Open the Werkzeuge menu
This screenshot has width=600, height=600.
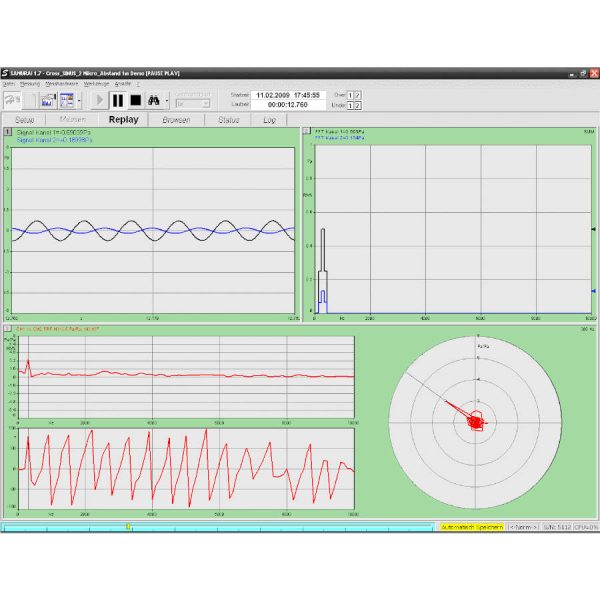pos(96,84)
